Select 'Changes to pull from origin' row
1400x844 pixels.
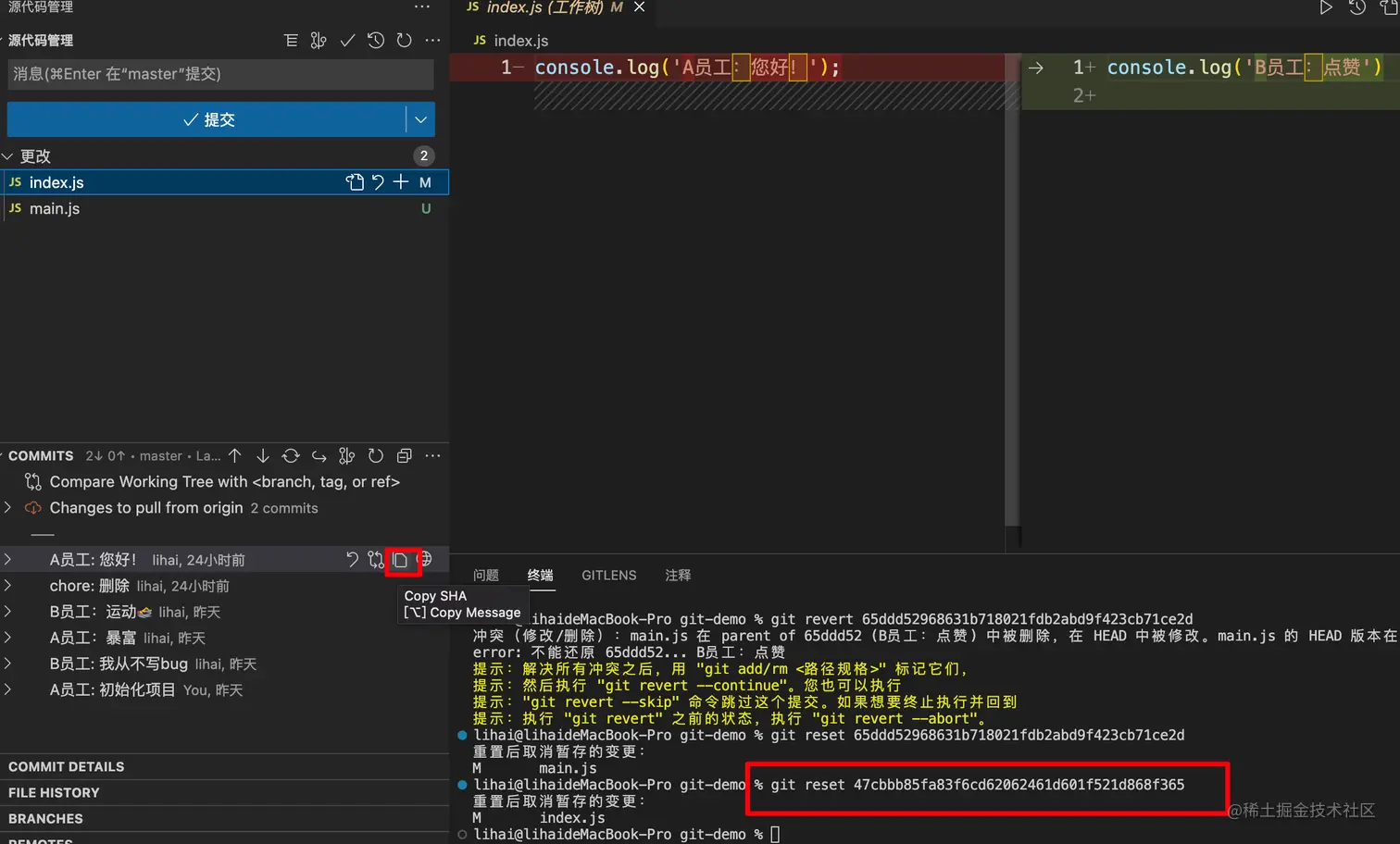[x=224, y=507]
